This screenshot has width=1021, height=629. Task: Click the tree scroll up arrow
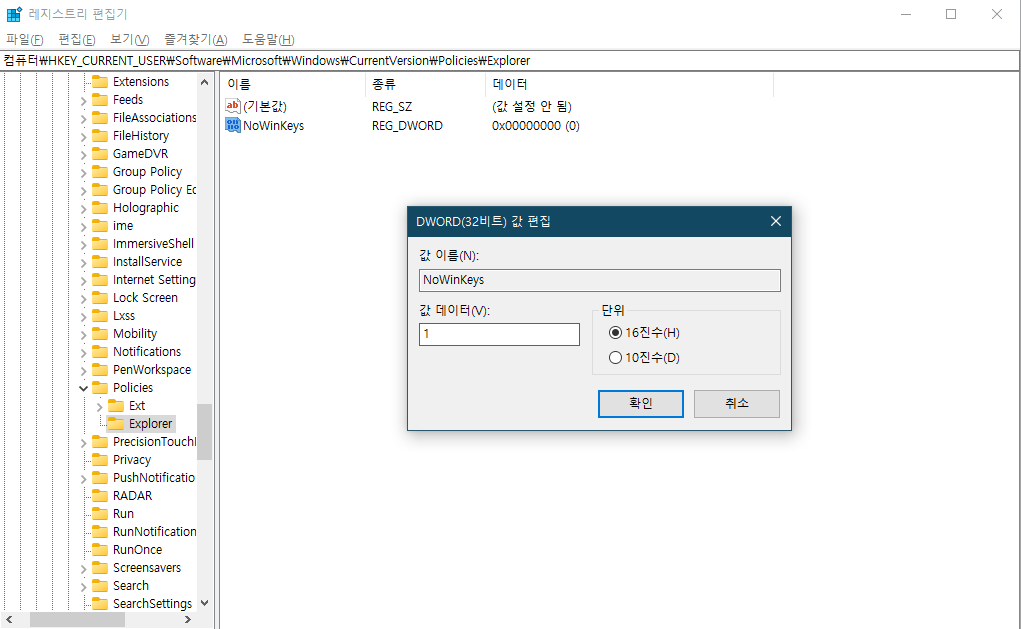204,82
